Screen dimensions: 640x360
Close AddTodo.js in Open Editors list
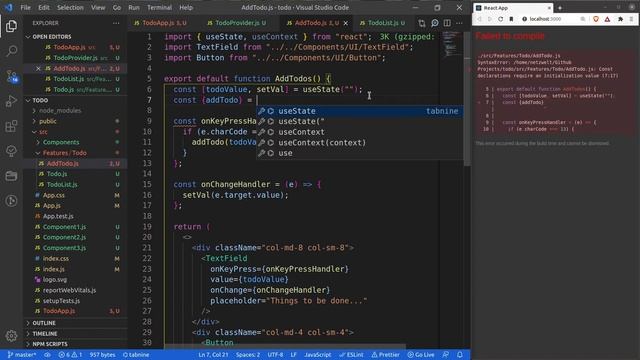tap(38, 69)
